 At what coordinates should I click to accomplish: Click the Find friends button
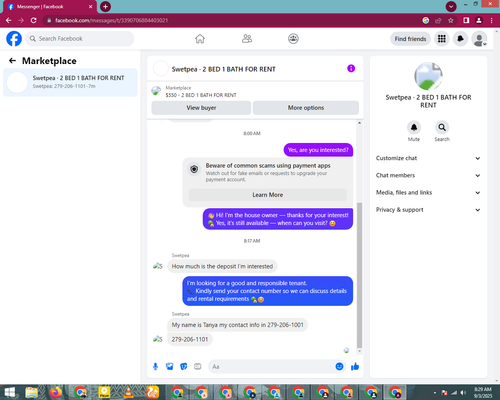click(x=410, y=39)
